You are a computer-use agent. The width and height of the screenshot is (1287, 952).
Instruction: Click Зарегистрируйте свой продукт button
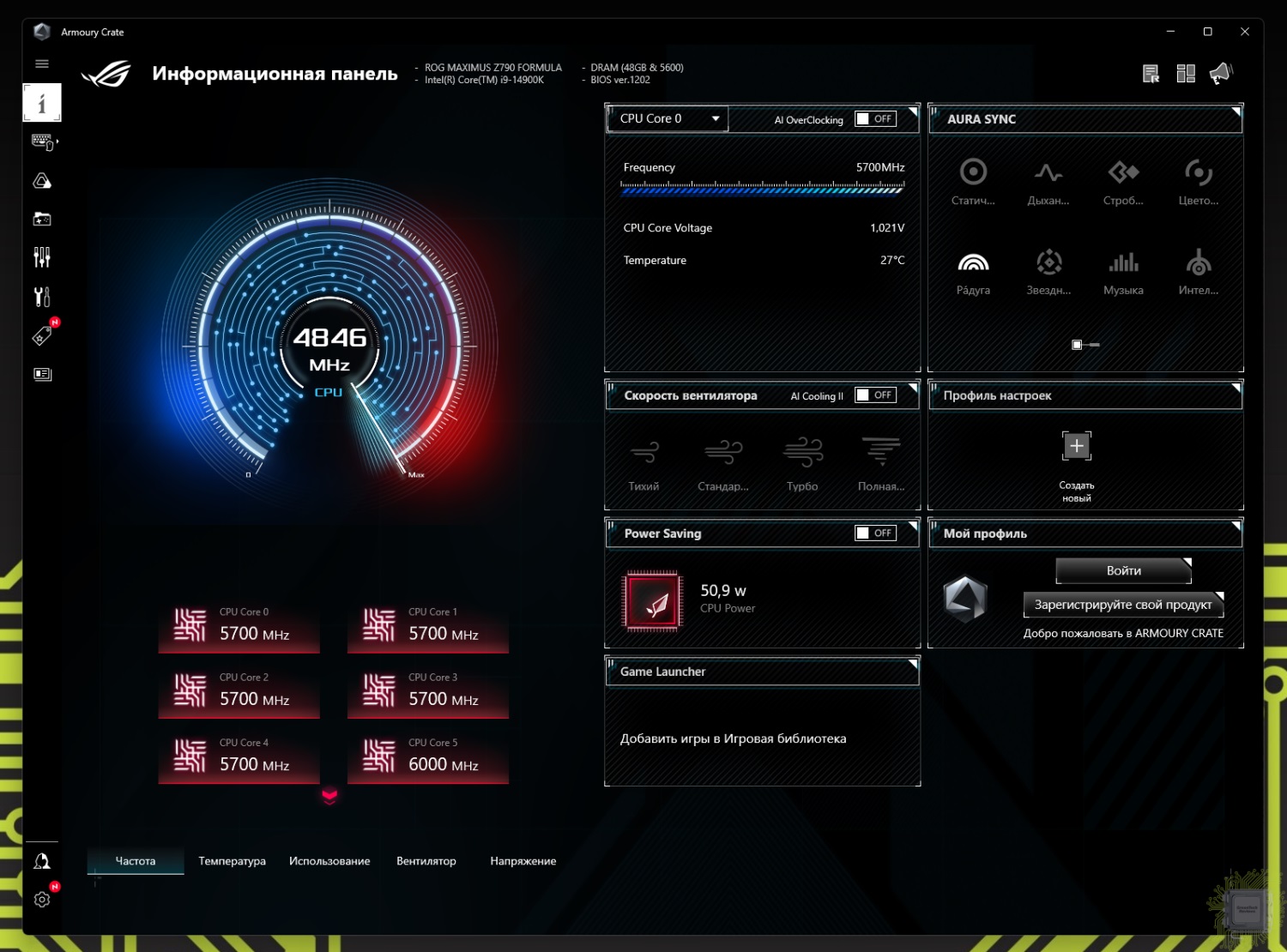click(1123, 605)
